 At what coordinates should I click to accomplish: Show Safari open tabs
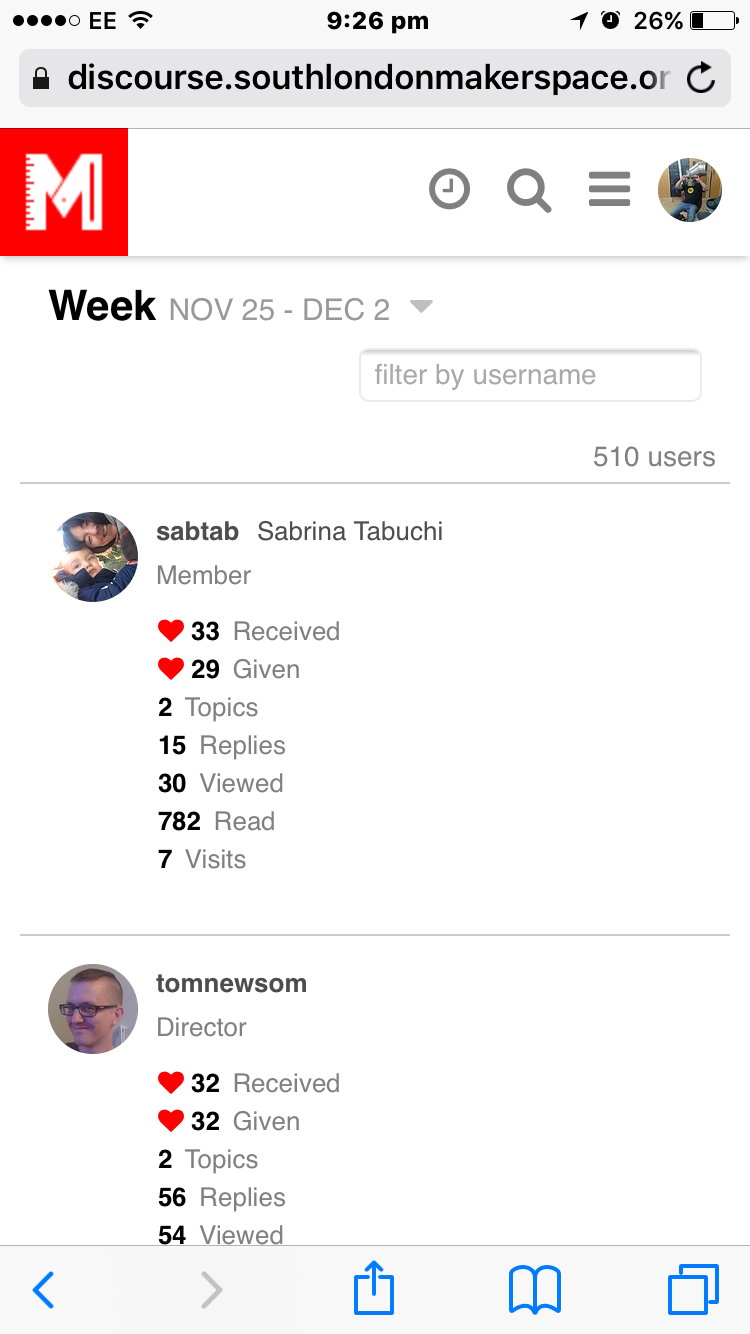(x=692, y=1290)
